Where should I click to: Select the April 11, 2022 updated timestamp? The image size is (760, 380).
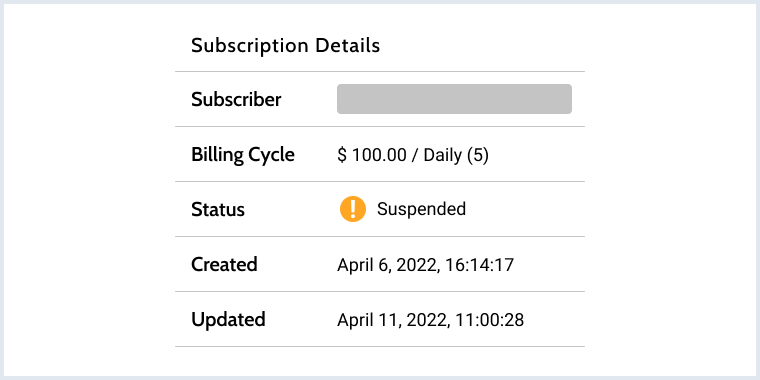pyautogui.click(x=430, y=320)
